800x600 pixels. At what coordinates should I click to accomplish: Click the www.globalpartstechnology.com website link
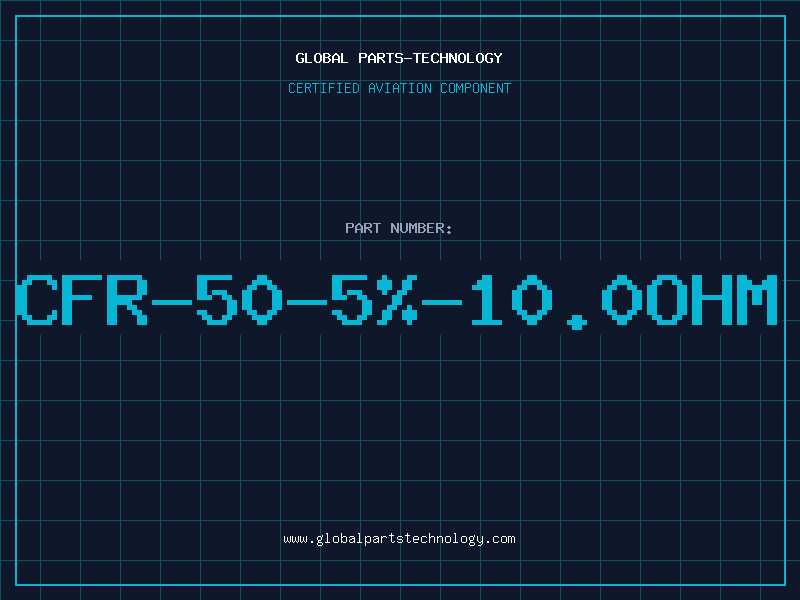[399, 539]
